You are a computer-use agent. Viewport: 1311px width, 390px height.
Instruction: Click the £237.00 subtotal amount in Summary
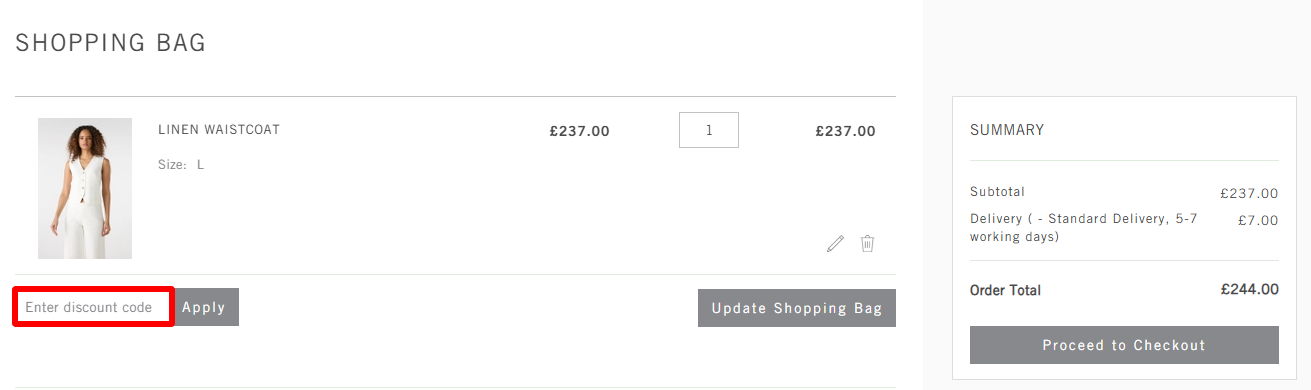click(x=1249, y=194)
